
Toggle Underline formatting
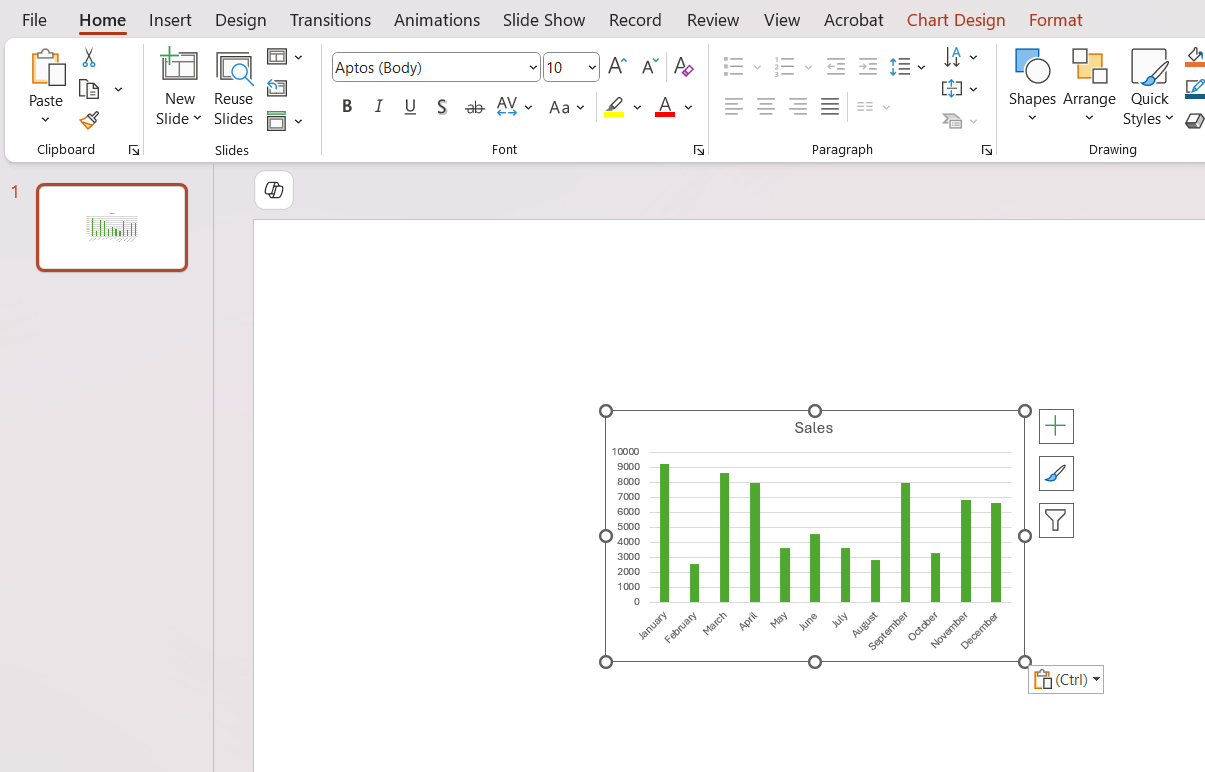point(410,107)
